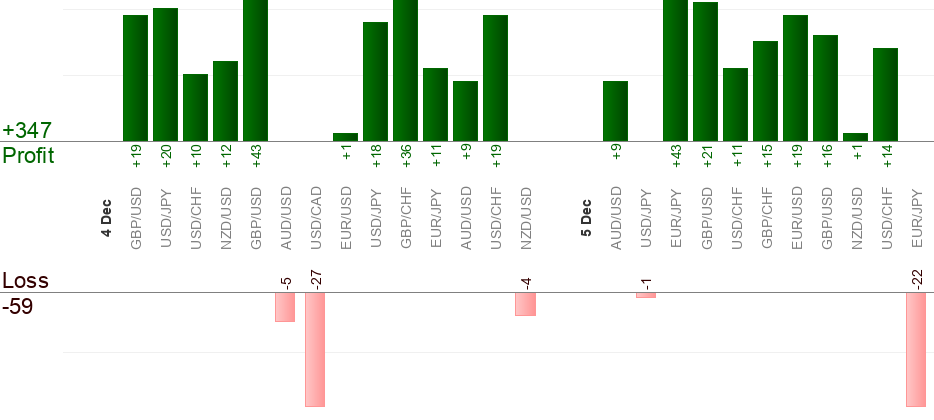Viewport: 934px width, 420px height.
Task: Select the USD/CHF +14 profit bar
Action: (x=885, y=94)
